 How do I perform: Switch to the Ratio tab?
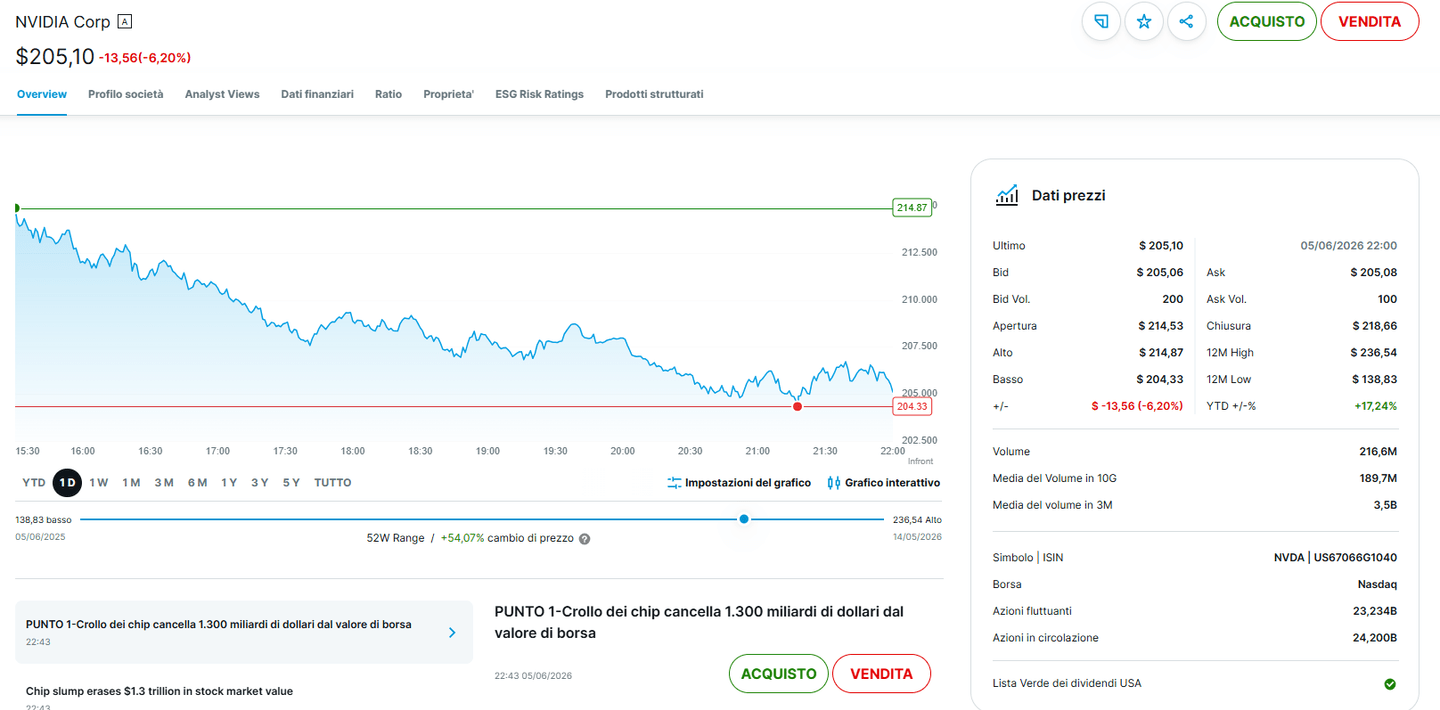coord(388,94)
